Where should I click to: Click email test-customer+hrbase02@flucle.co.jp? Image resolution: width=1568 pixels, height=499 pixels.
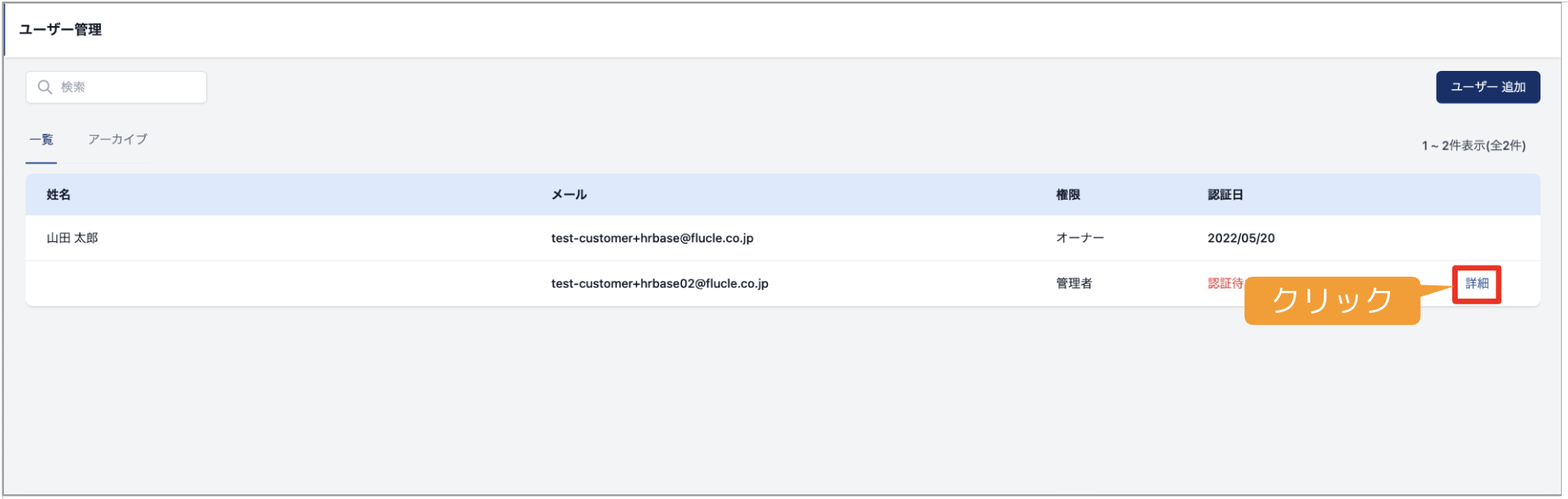(659, 283)
